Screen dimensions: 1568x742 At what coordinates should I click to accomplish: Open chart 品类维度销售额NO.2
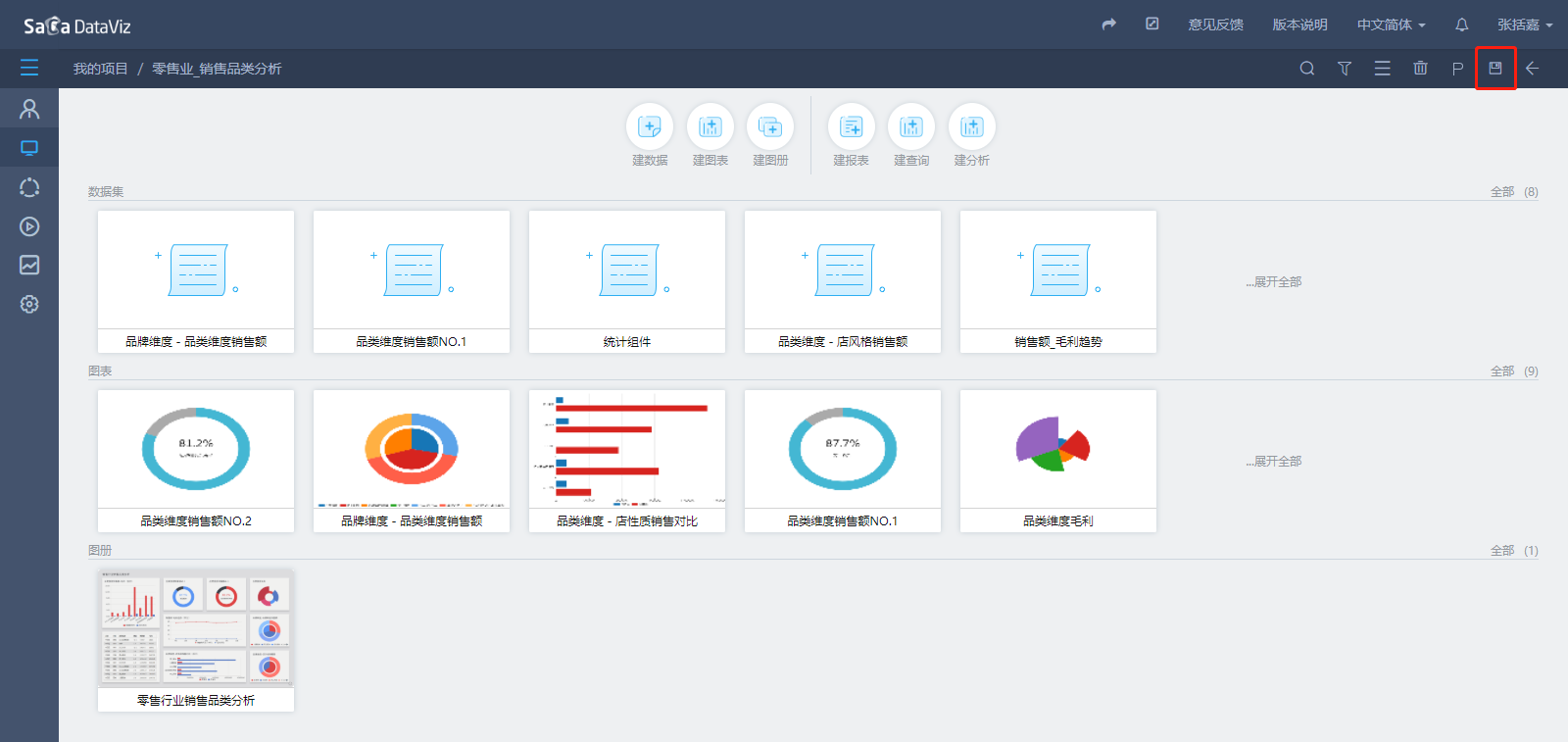coord(196,461)
